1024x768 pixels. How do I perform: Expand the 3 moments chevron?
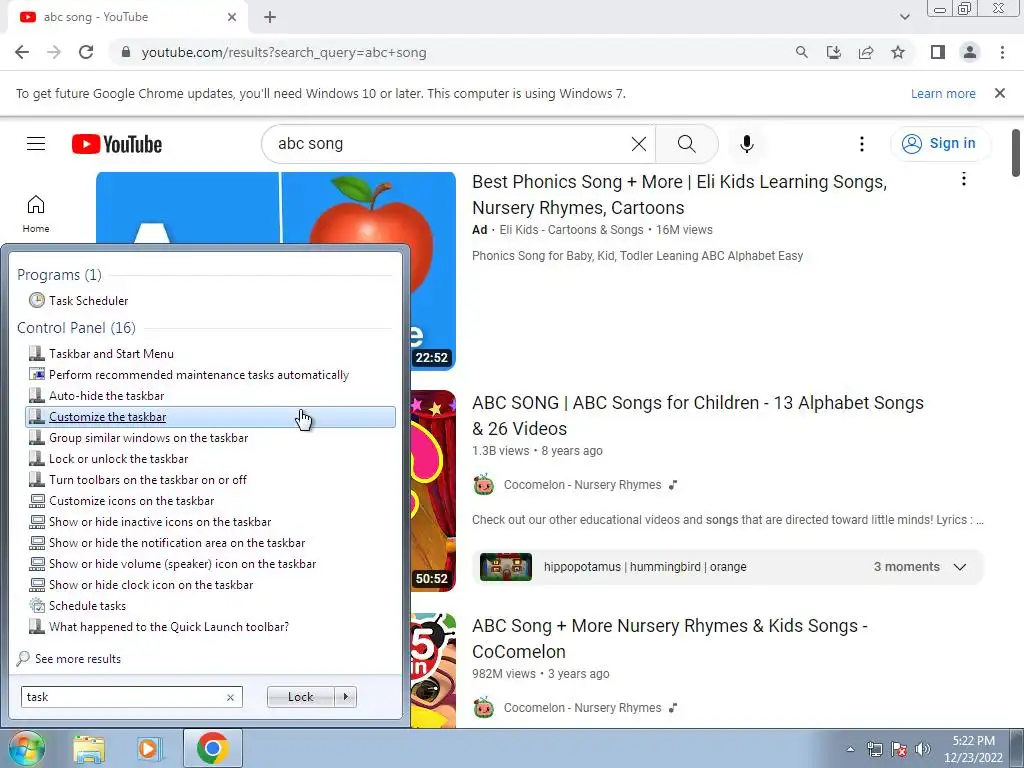(959, 567)
